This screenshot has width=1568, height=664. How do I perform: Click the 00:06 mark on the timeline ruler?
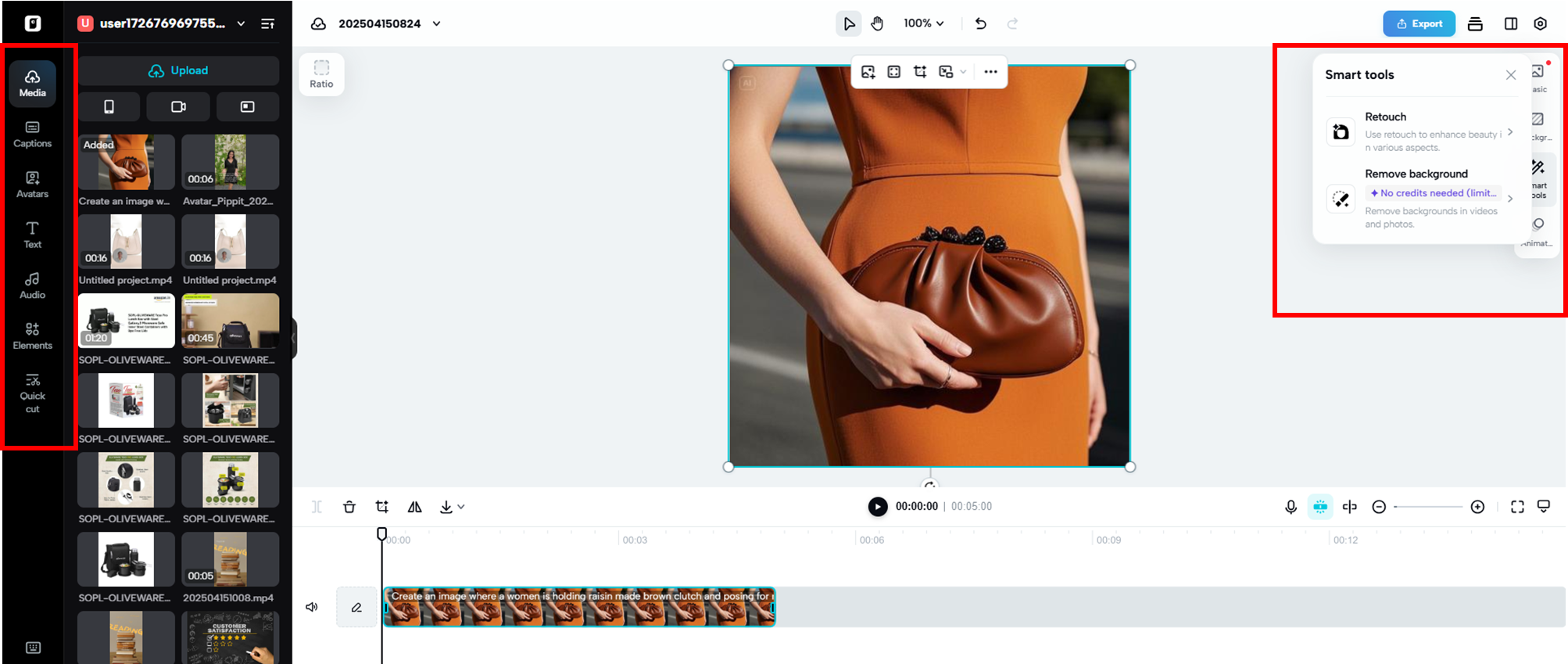[x=872, y=540]
